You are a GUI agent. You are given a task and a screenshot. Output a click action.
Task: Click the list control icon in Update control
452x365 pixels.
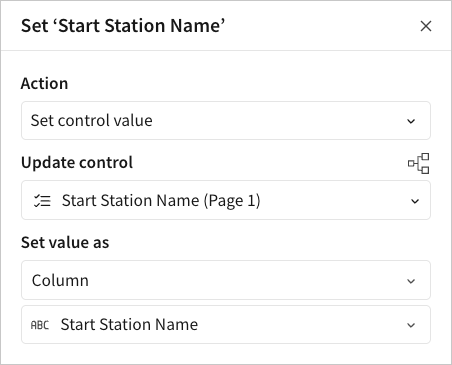tap(42, 201)
